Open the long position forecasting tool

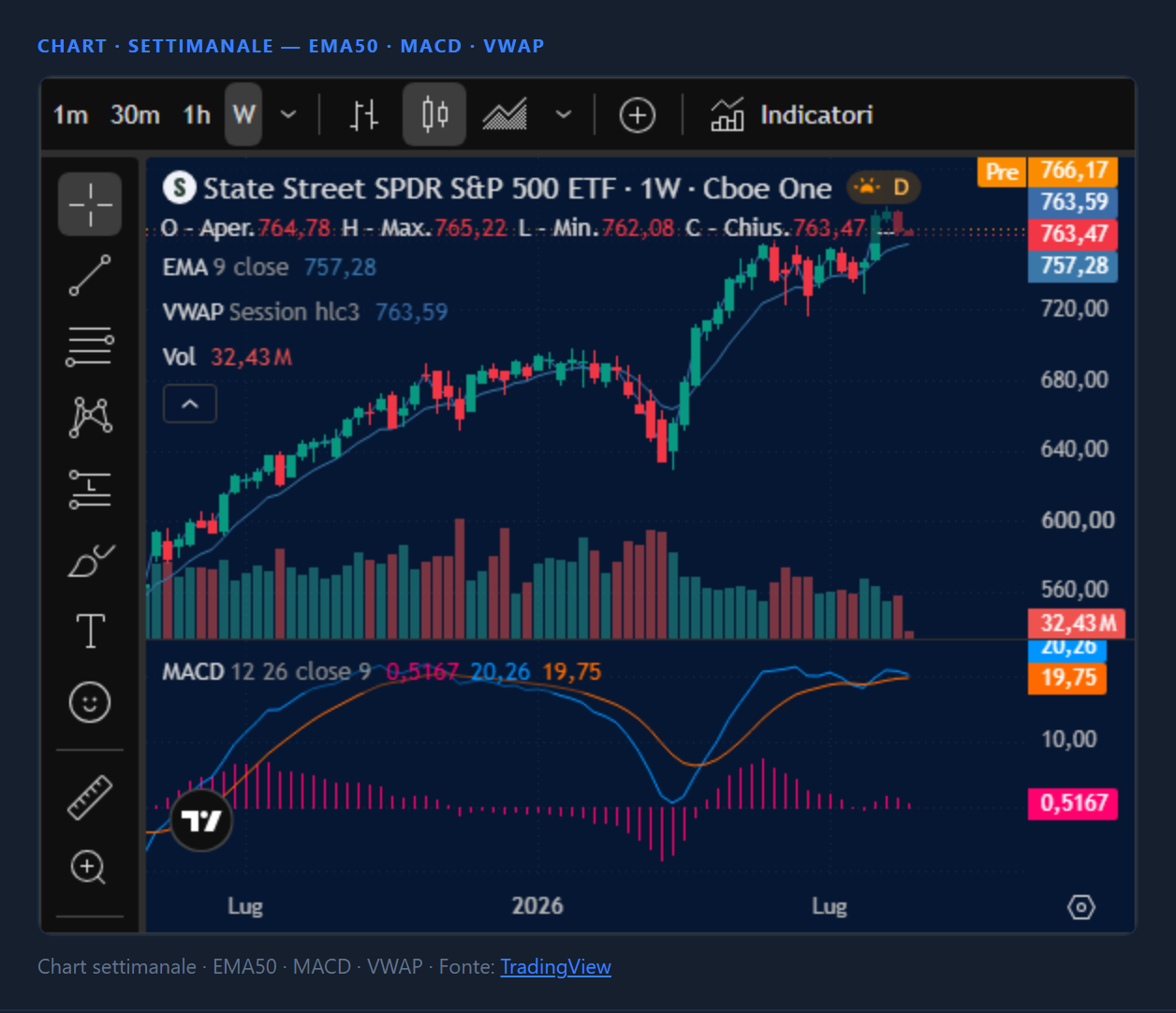pyautogui.click(x=90, y=489)
